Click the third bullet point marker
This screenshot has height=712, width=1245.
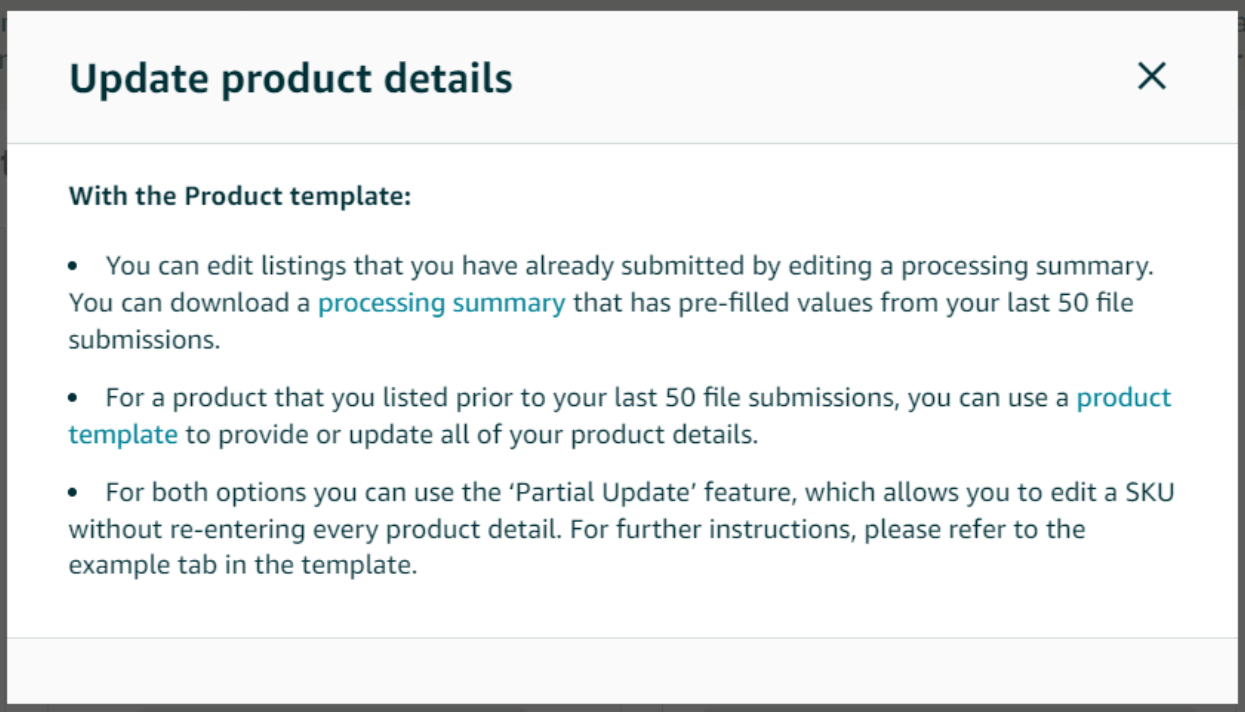point(73,492)
